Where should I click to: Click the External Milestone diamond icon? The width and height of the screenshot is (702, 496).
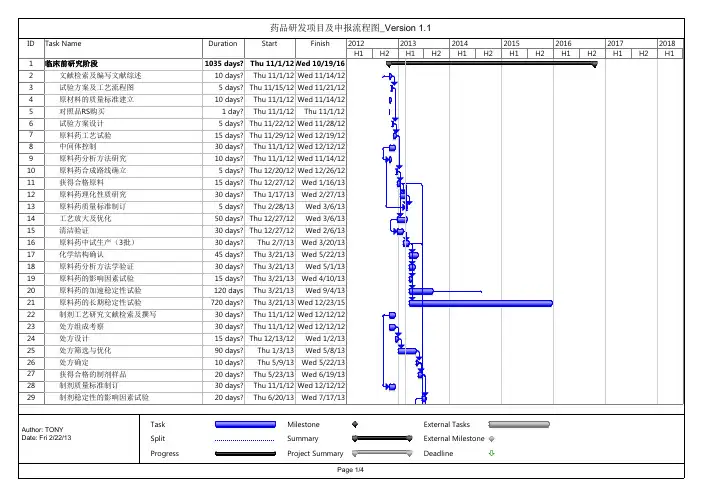pyautogui.click(x=491, y=438)
